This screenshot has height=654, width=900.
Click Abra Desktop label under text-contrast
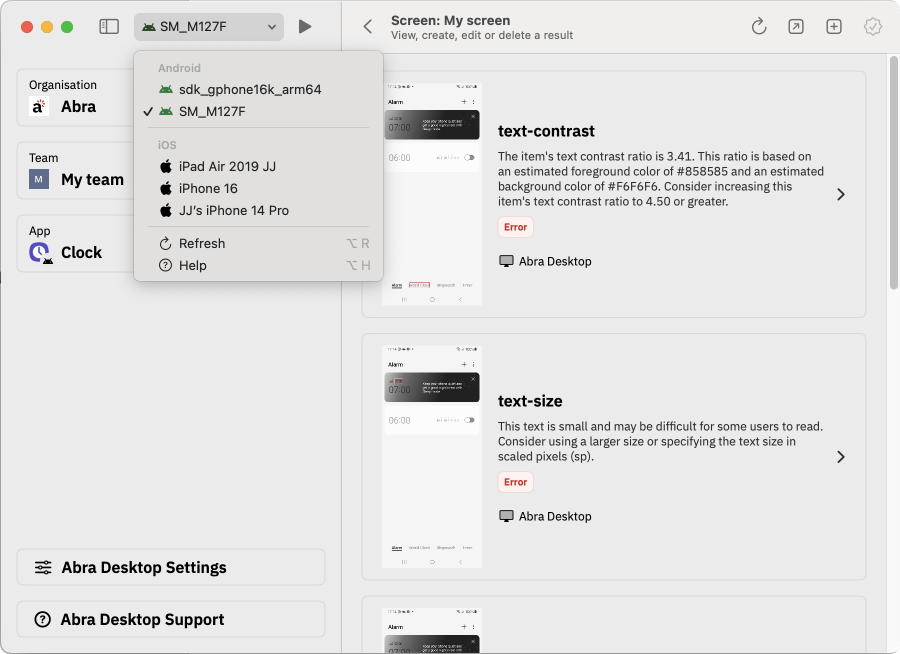pyautogui.click(x=555, y=261)
